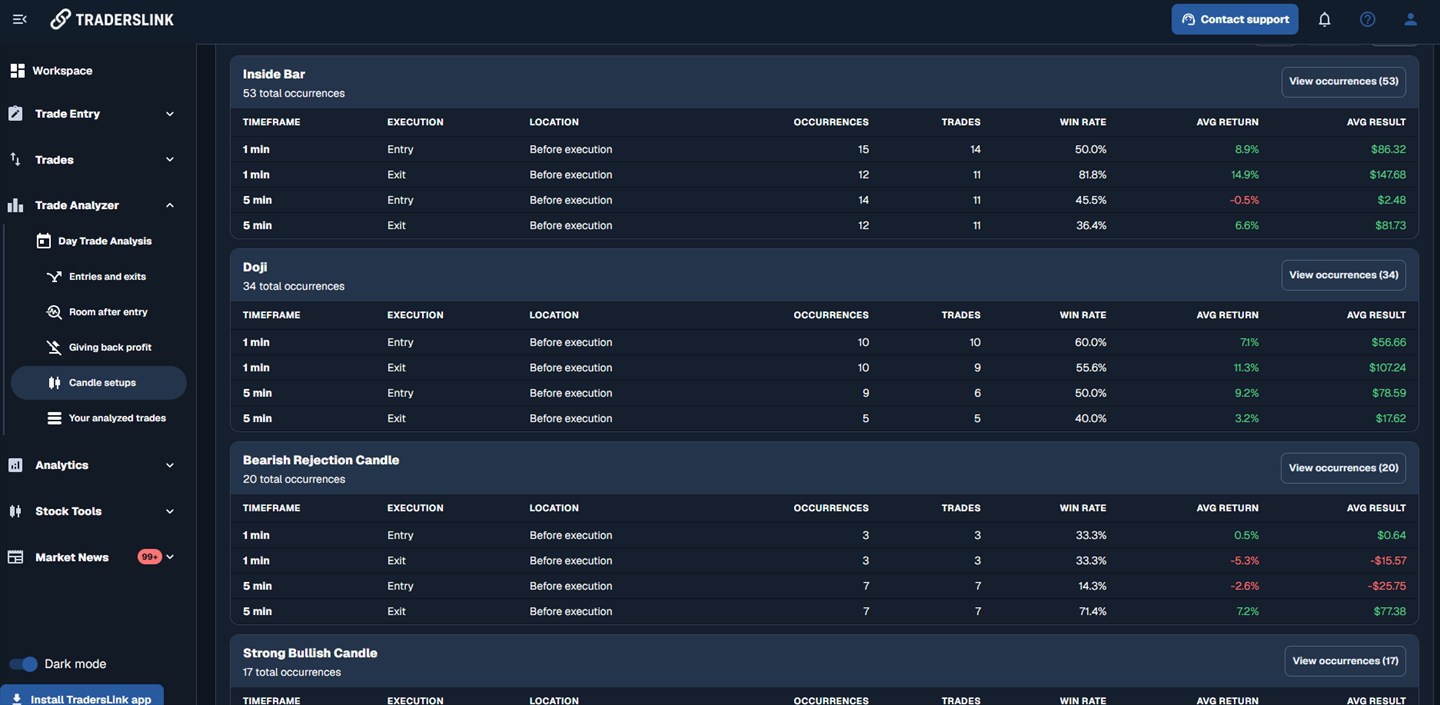Click the Giving back profit icon
Image resolution: width=1440 pixels, height=705 pixels.
54,347
